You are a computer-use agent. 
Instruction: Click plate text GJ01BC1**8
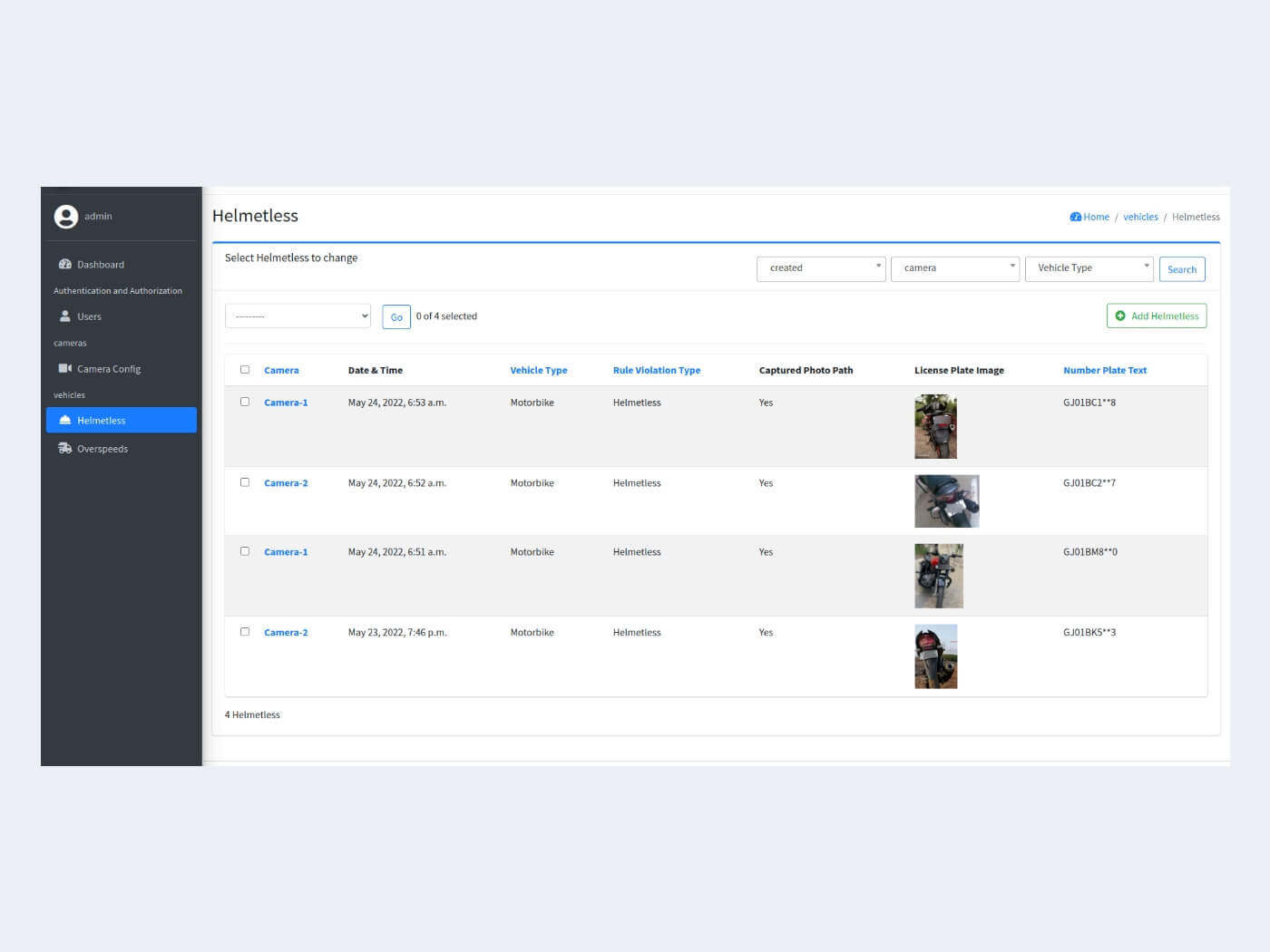click(1089, 403)
